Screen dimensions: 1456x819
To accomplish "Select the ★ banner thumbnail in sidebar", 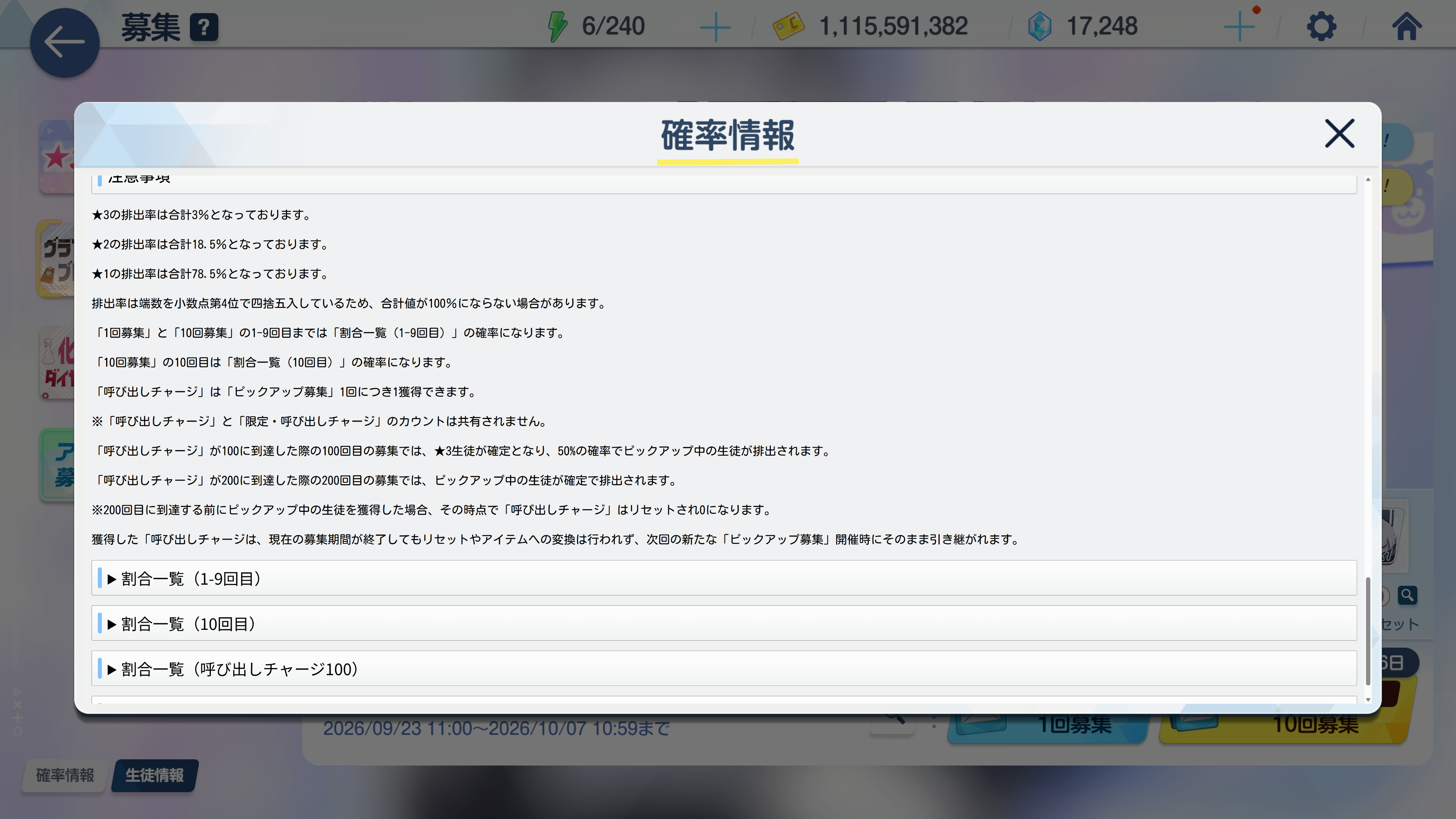I will (57, 157).
